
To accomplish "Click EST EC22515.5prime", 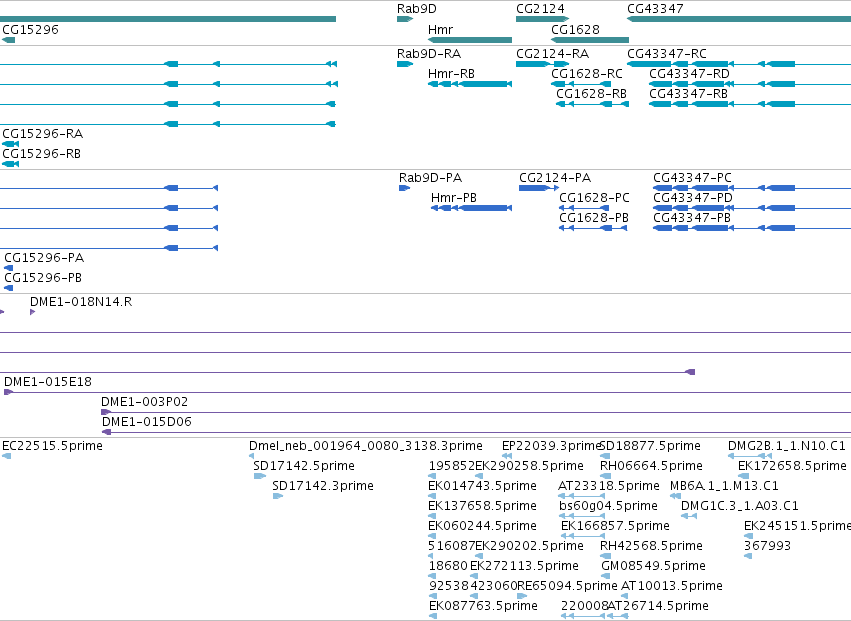I will (52, 446).
